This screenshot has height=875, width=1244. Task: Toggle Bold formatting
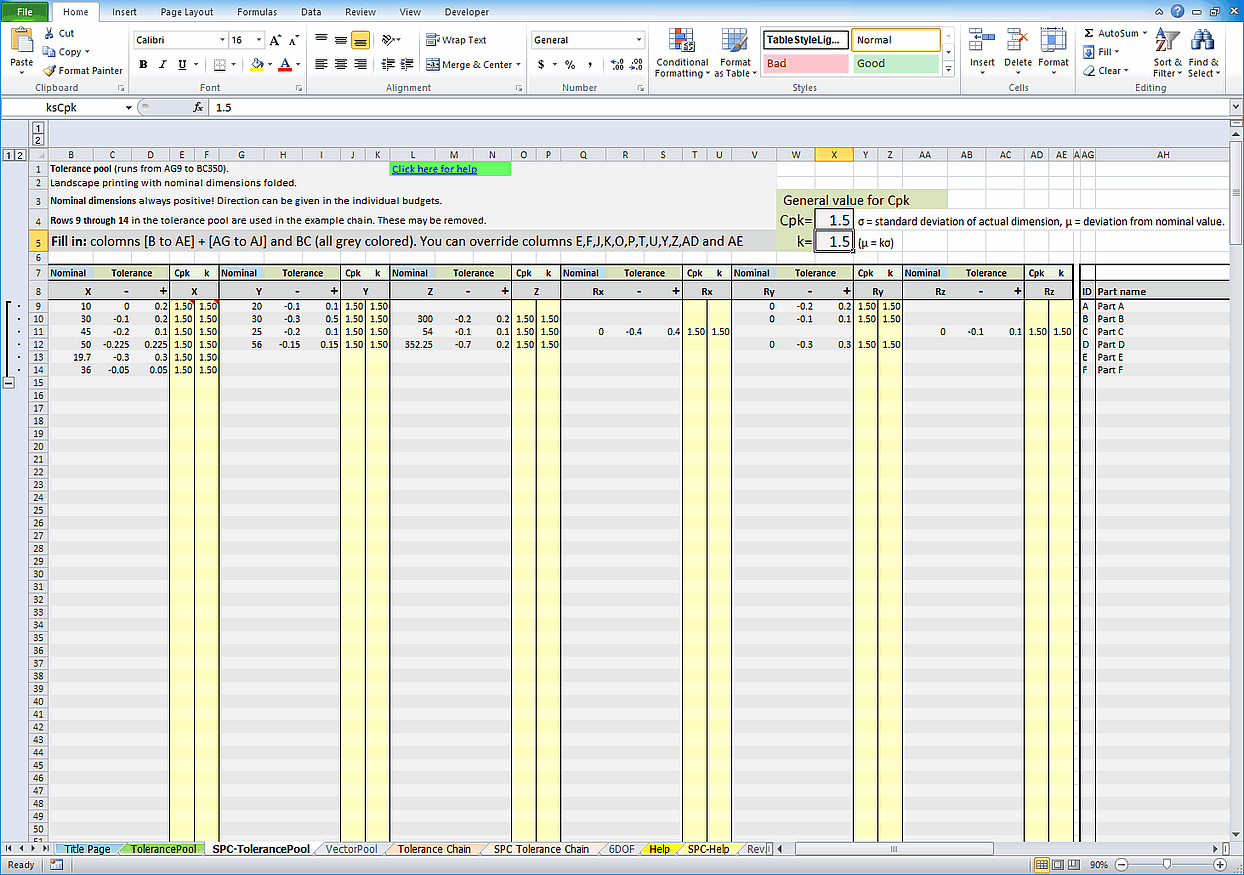click(x=143, y=64)
